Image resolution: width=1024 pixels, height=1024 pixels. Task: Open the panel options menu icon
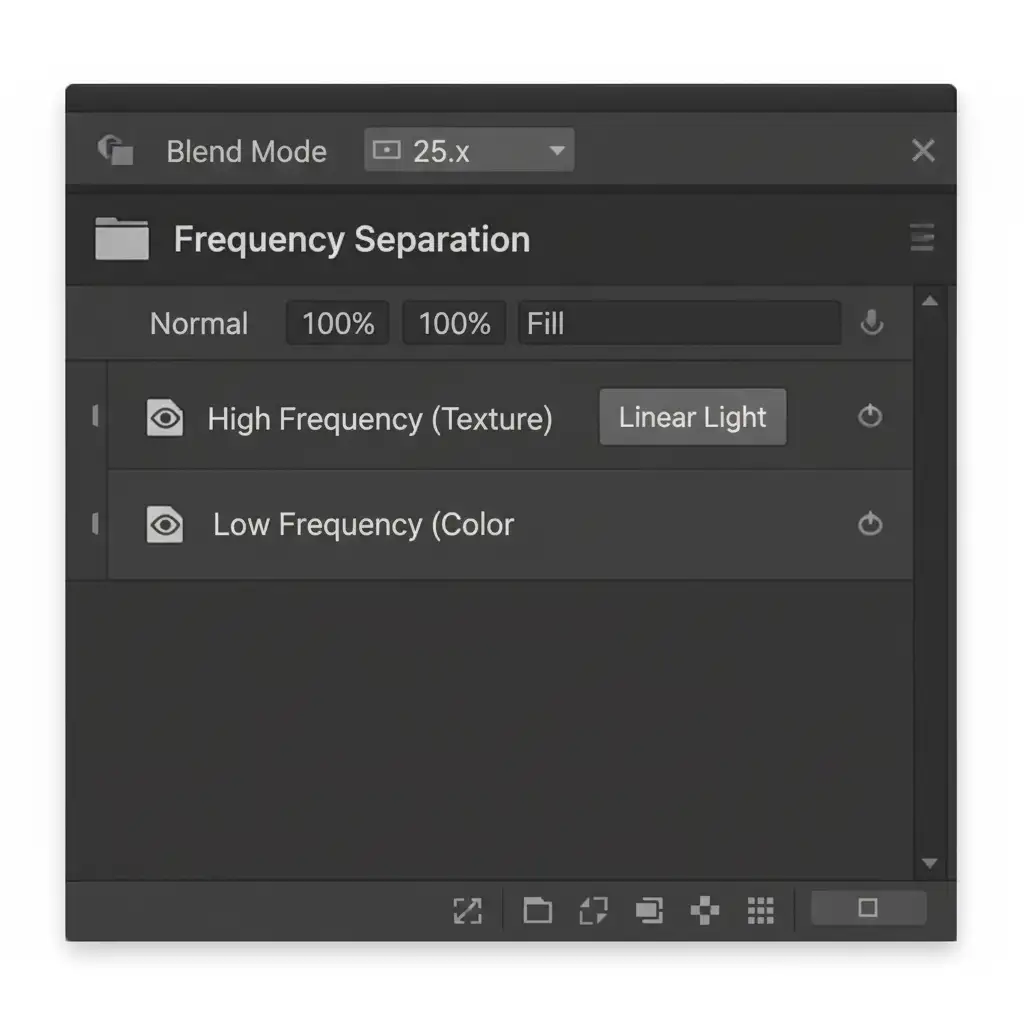coord(922,239)
